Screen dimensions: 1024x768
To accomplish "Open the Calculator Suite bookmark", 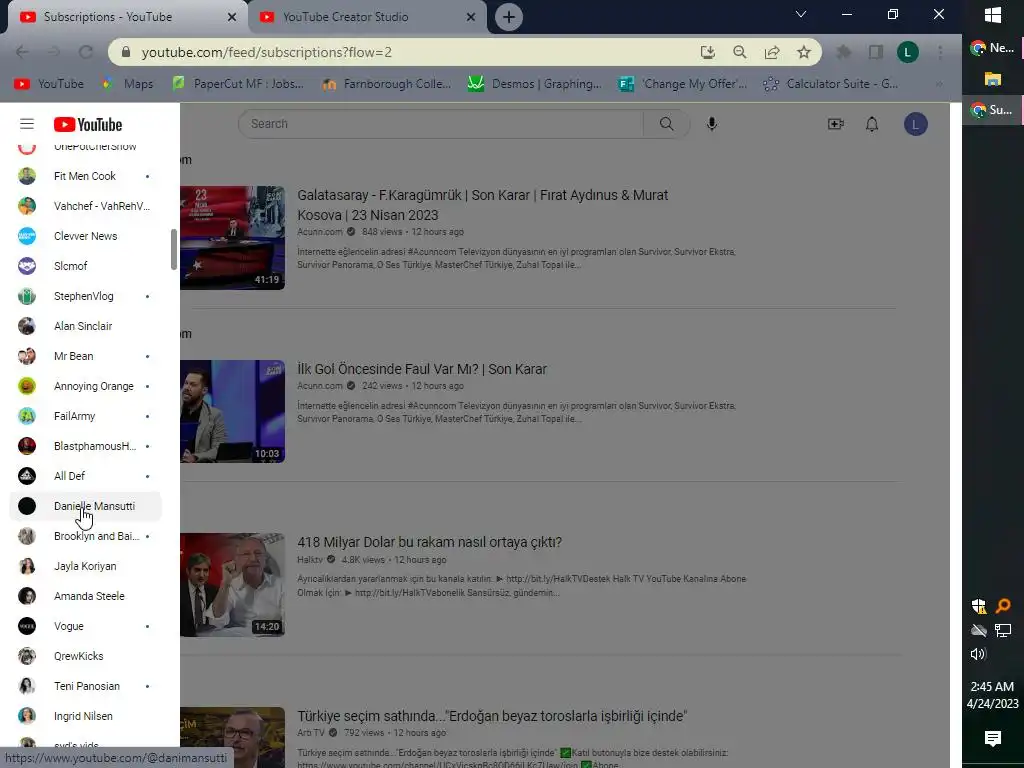I will click(x=831, y=84).
